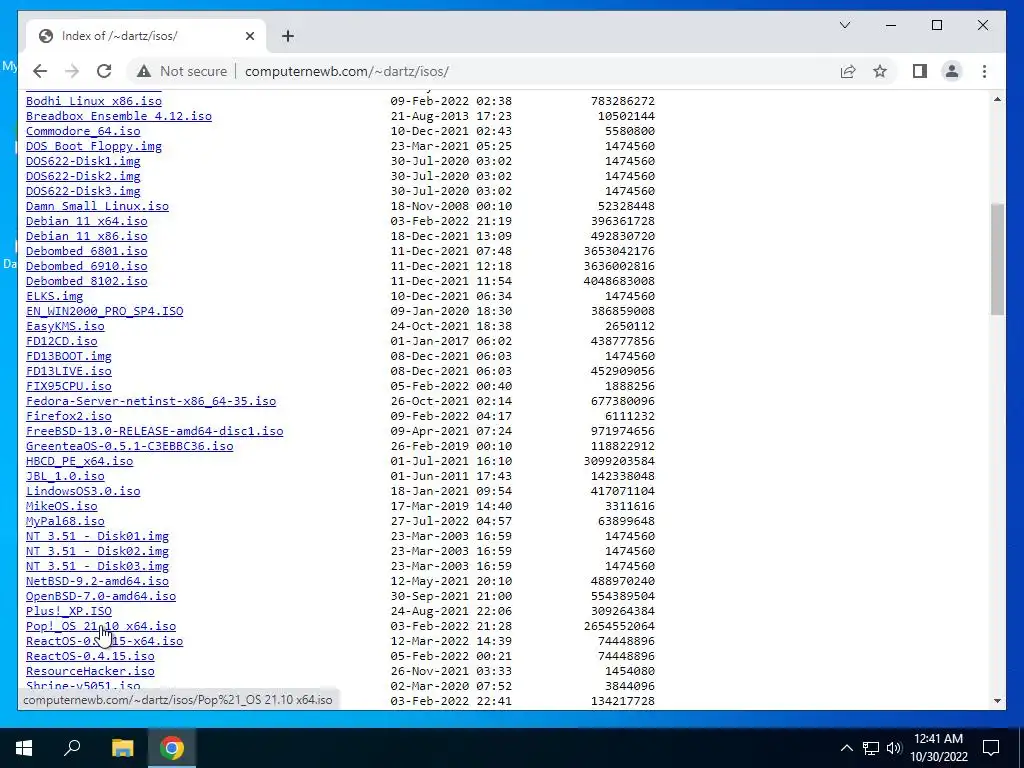Click the Chrome taskbar icon
1024x768 pixels.
click(172, 748)
